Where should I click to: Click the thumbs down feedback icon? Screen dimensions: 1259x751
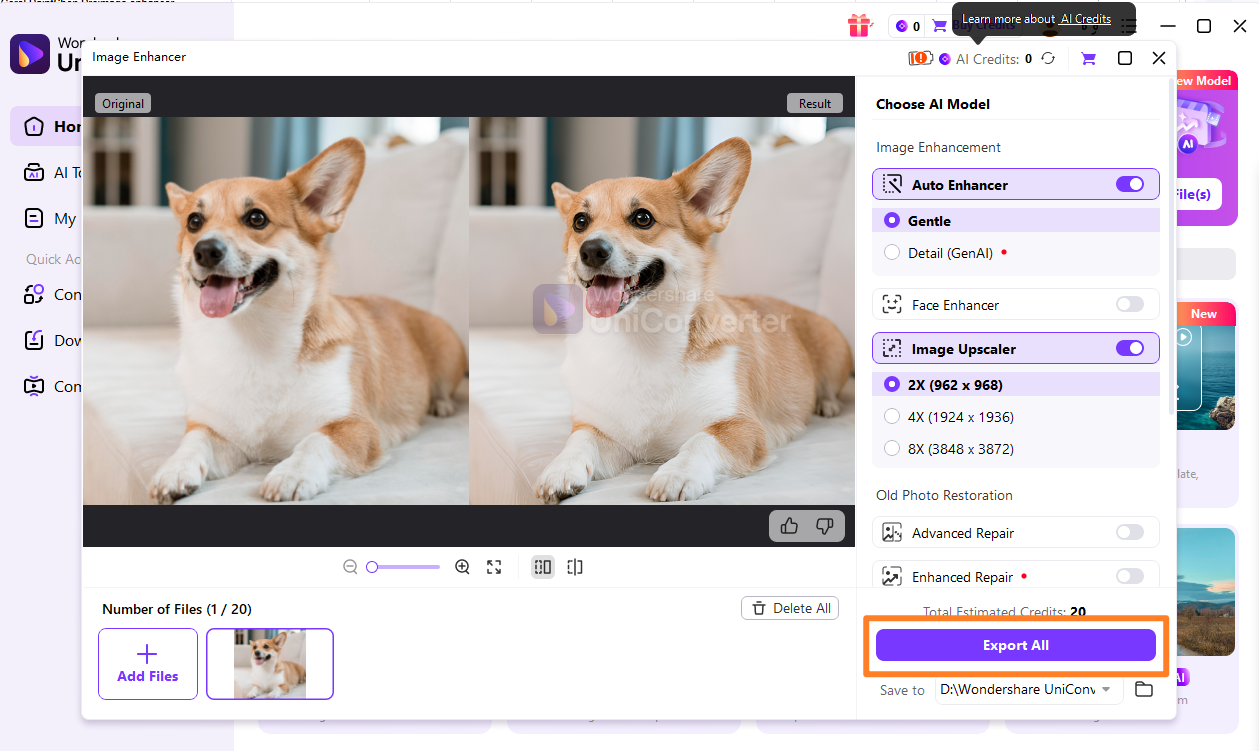click(825, 526)
